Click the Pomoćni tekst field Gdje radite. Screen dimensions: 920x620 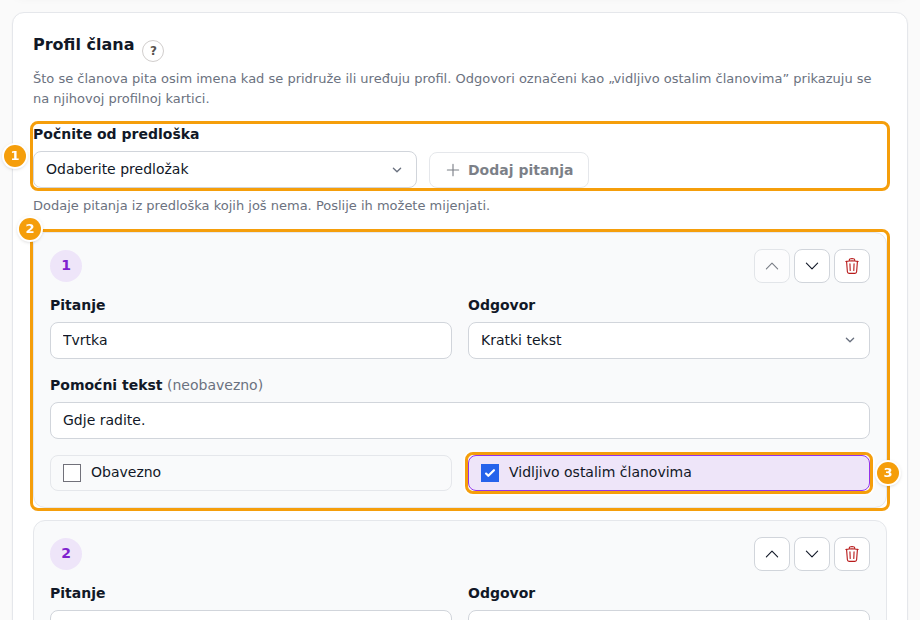(459, 421)
